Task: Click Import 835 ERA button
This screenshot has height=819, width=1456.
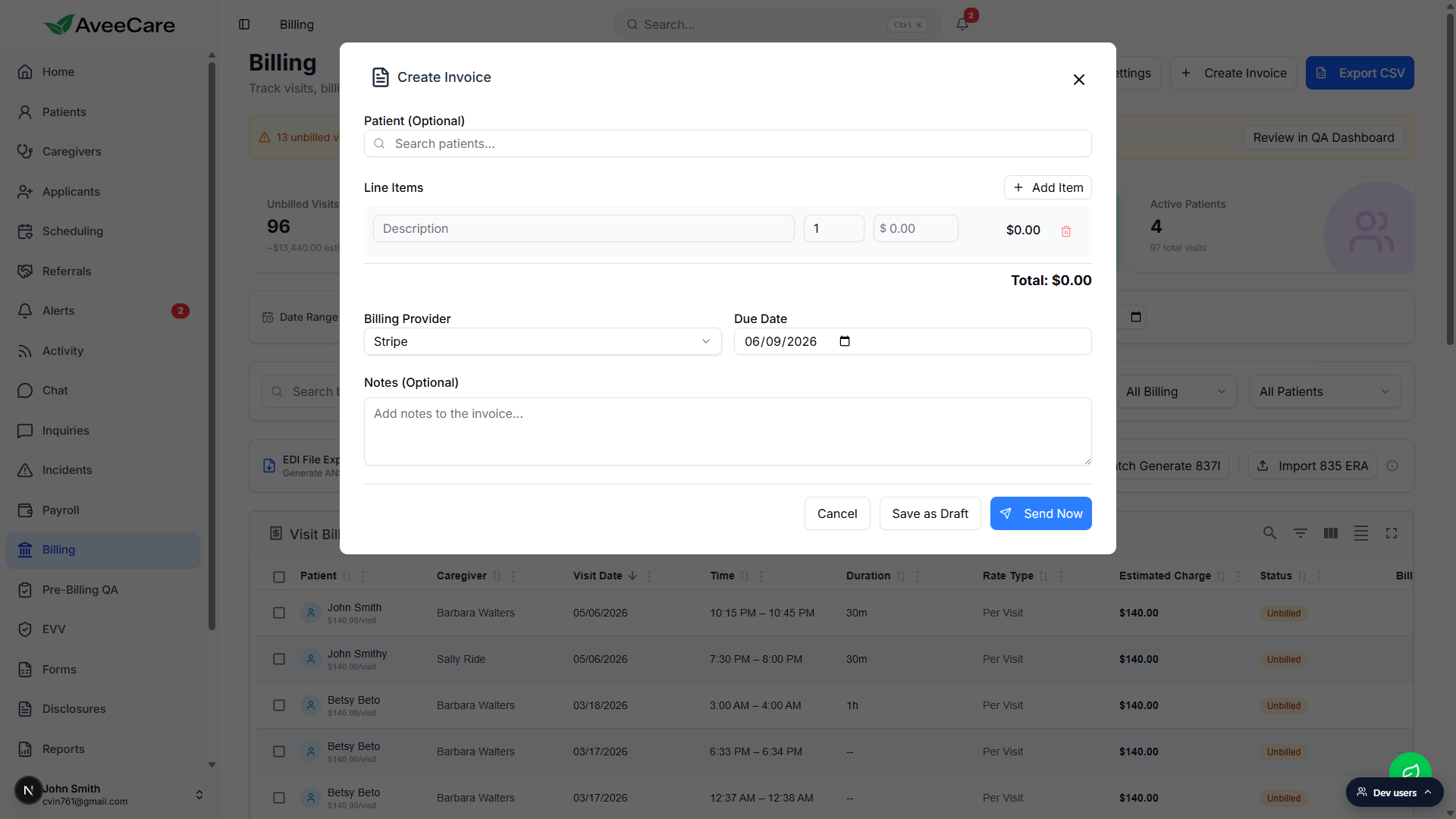Action: click(x=1313, y=466)
